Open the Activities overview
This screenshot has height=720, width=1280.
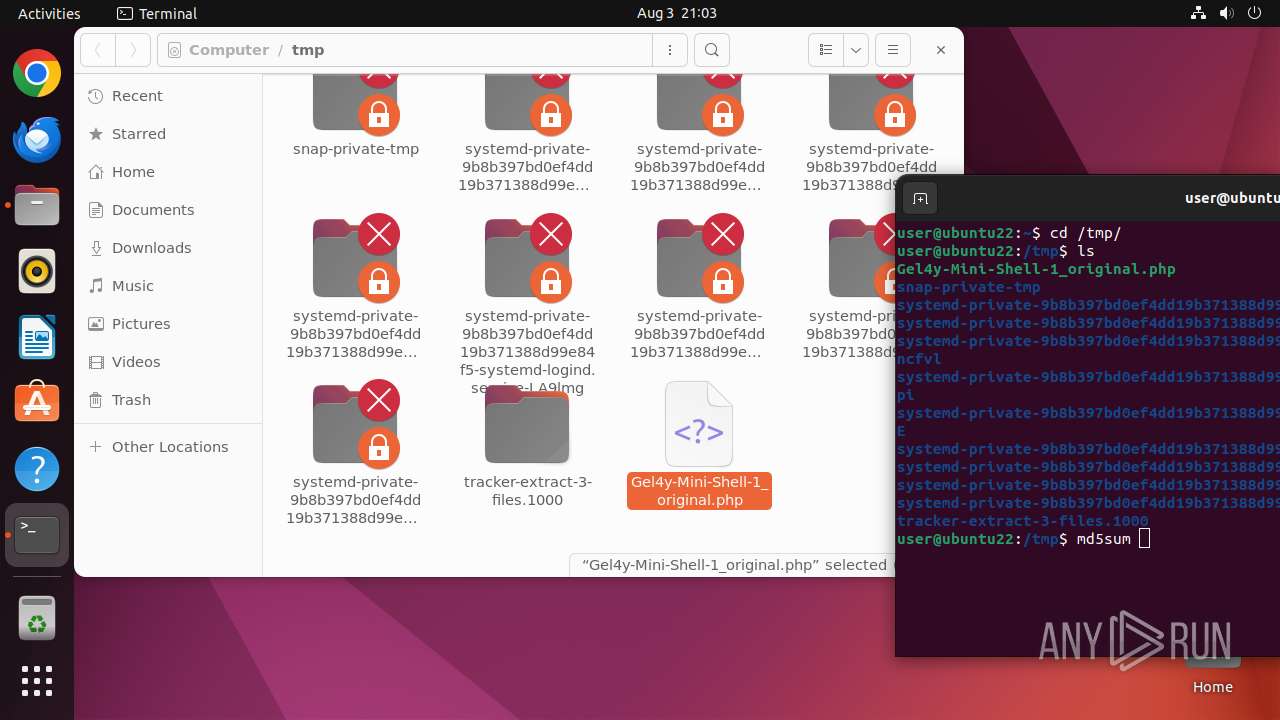49,13
